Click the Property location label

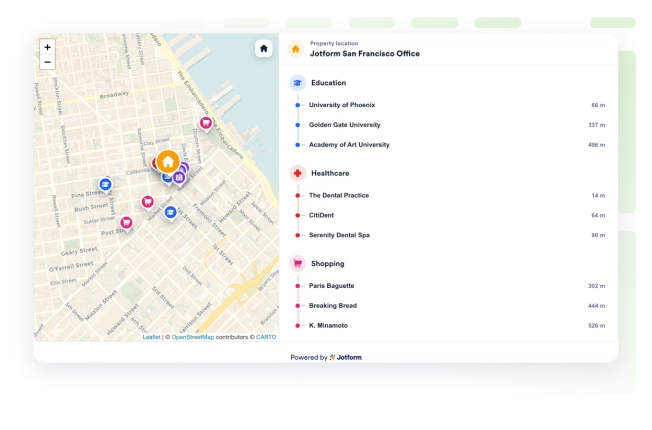334,43
